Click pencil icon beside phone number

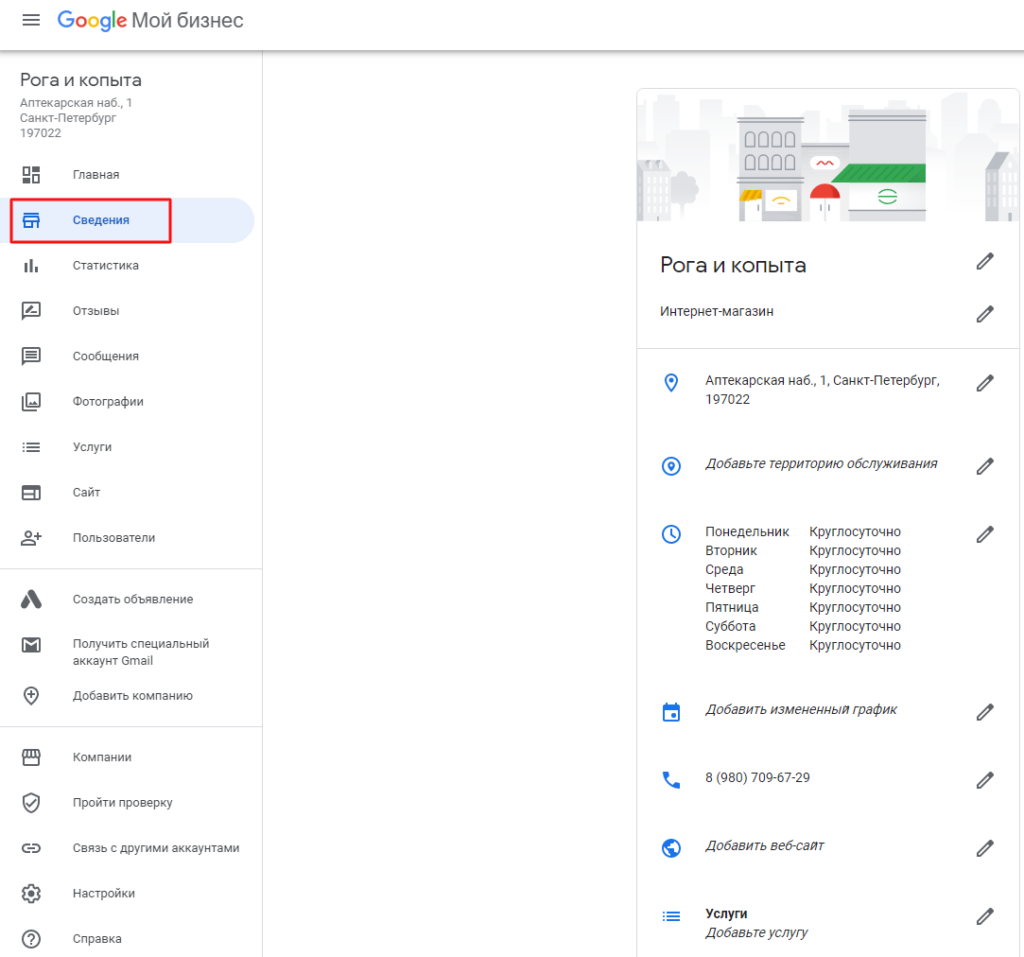[x=985, y=780]
